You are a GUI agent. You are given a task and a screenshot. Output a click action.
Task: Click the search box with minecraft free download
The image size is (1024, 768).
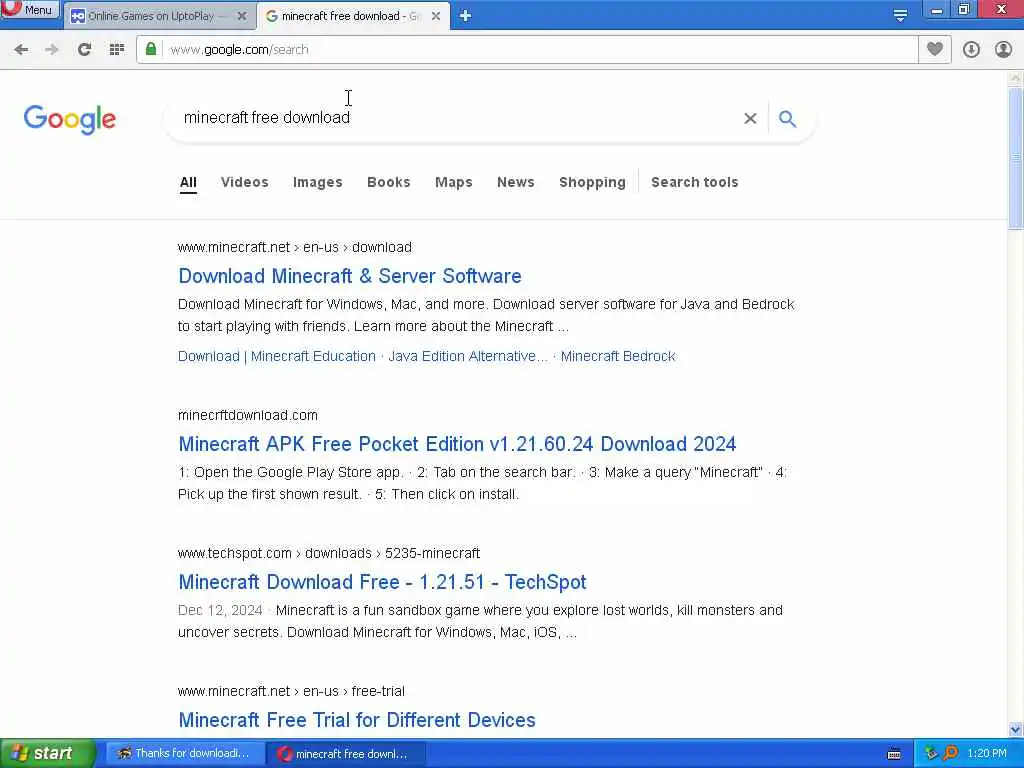point(457,118)
